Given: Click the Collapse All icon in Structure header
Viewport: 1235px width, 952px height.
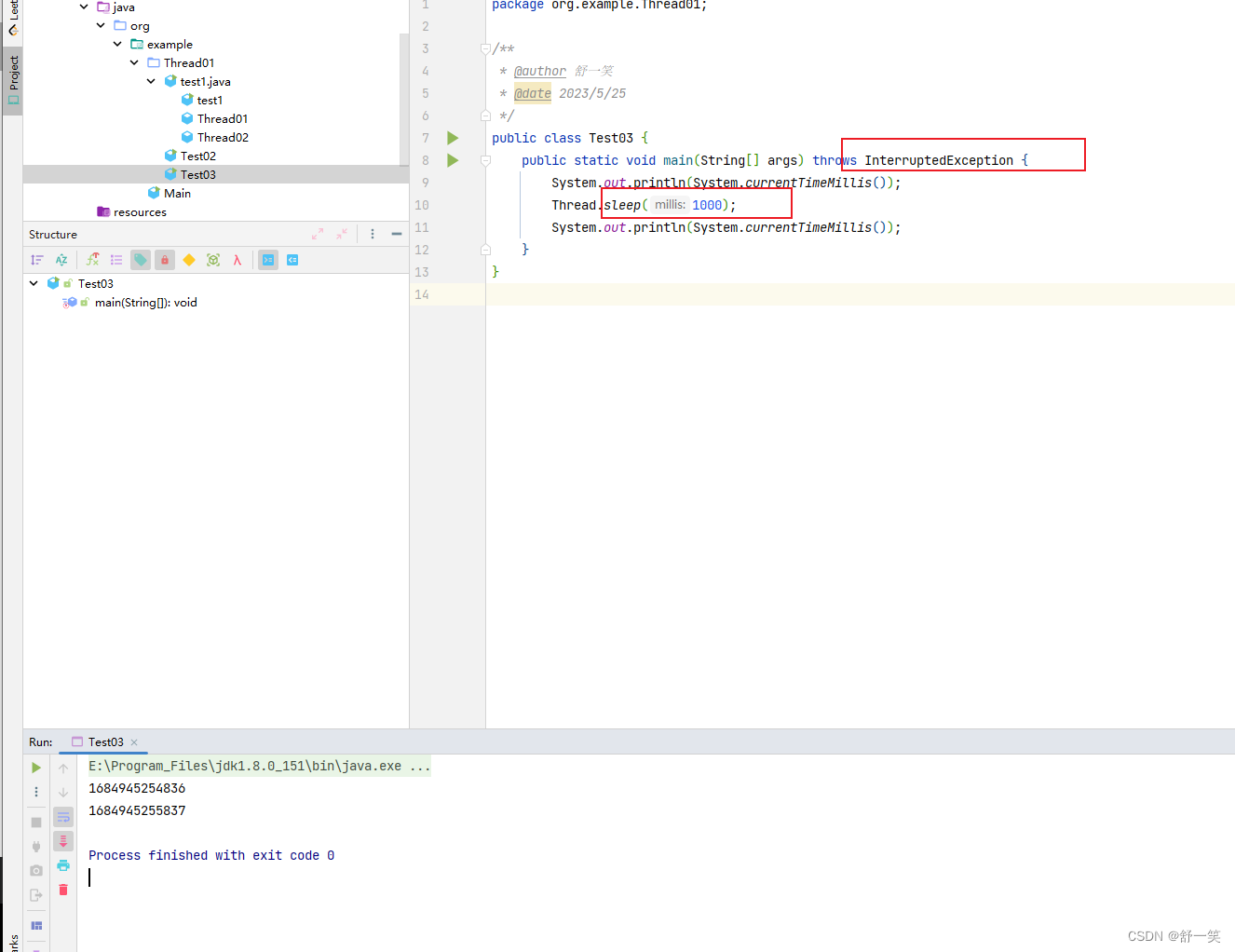Looking at the screenshot, I should 342,234.
